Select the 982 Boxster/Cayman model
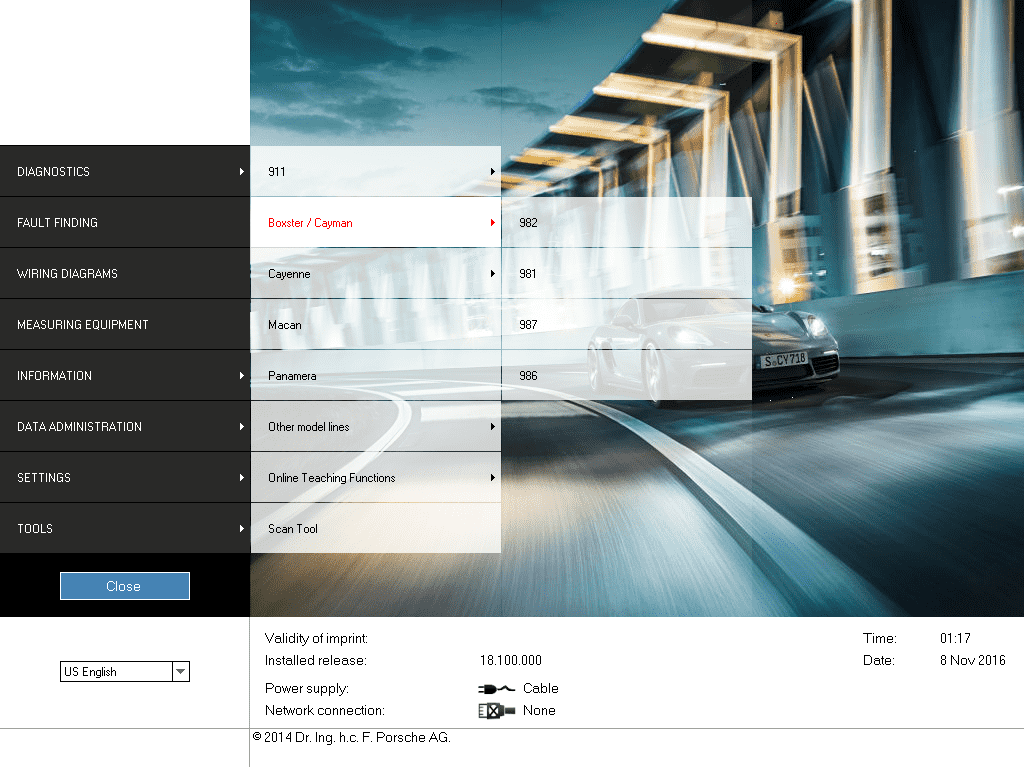Screen dimensions: 1024x768 coord(626,223)
